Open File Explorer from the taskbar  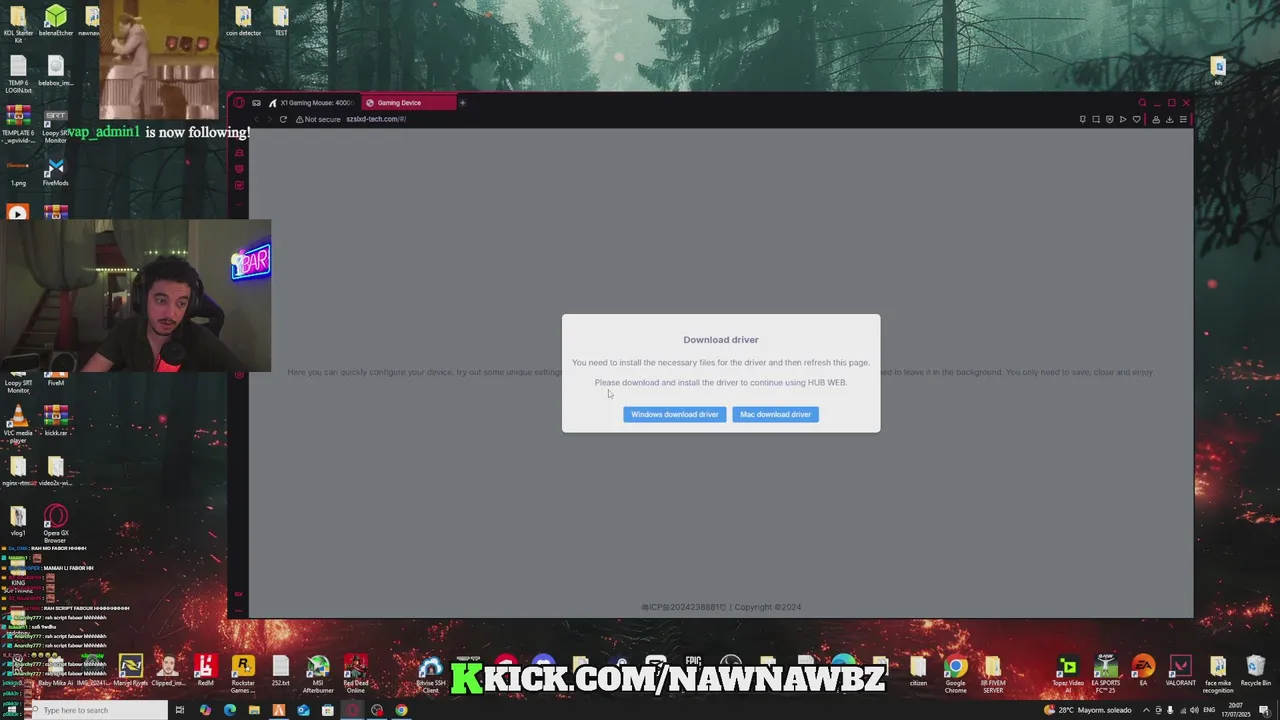tap(254, 710)
